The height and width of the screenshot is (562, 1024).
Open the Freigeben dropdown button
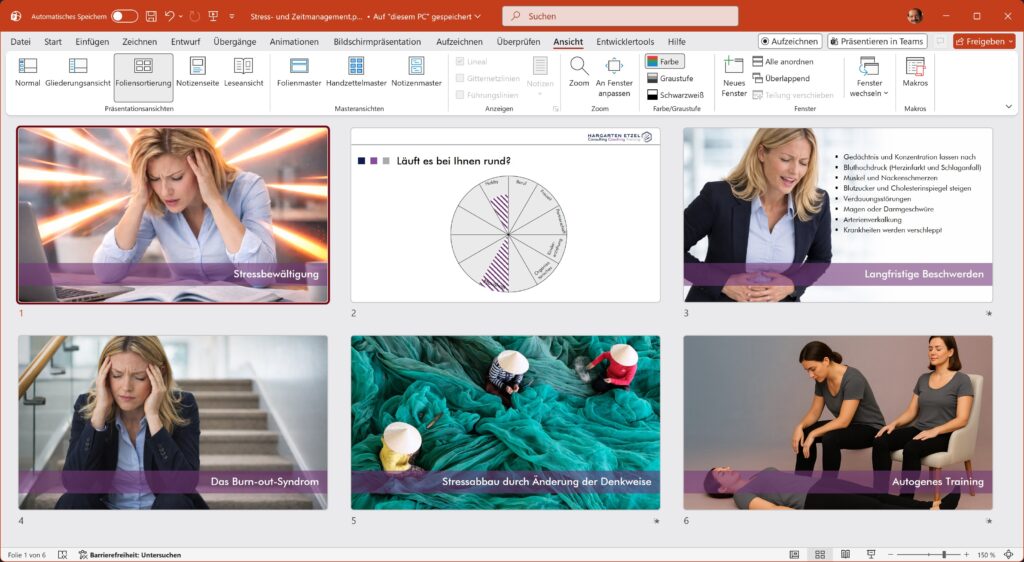983,42
